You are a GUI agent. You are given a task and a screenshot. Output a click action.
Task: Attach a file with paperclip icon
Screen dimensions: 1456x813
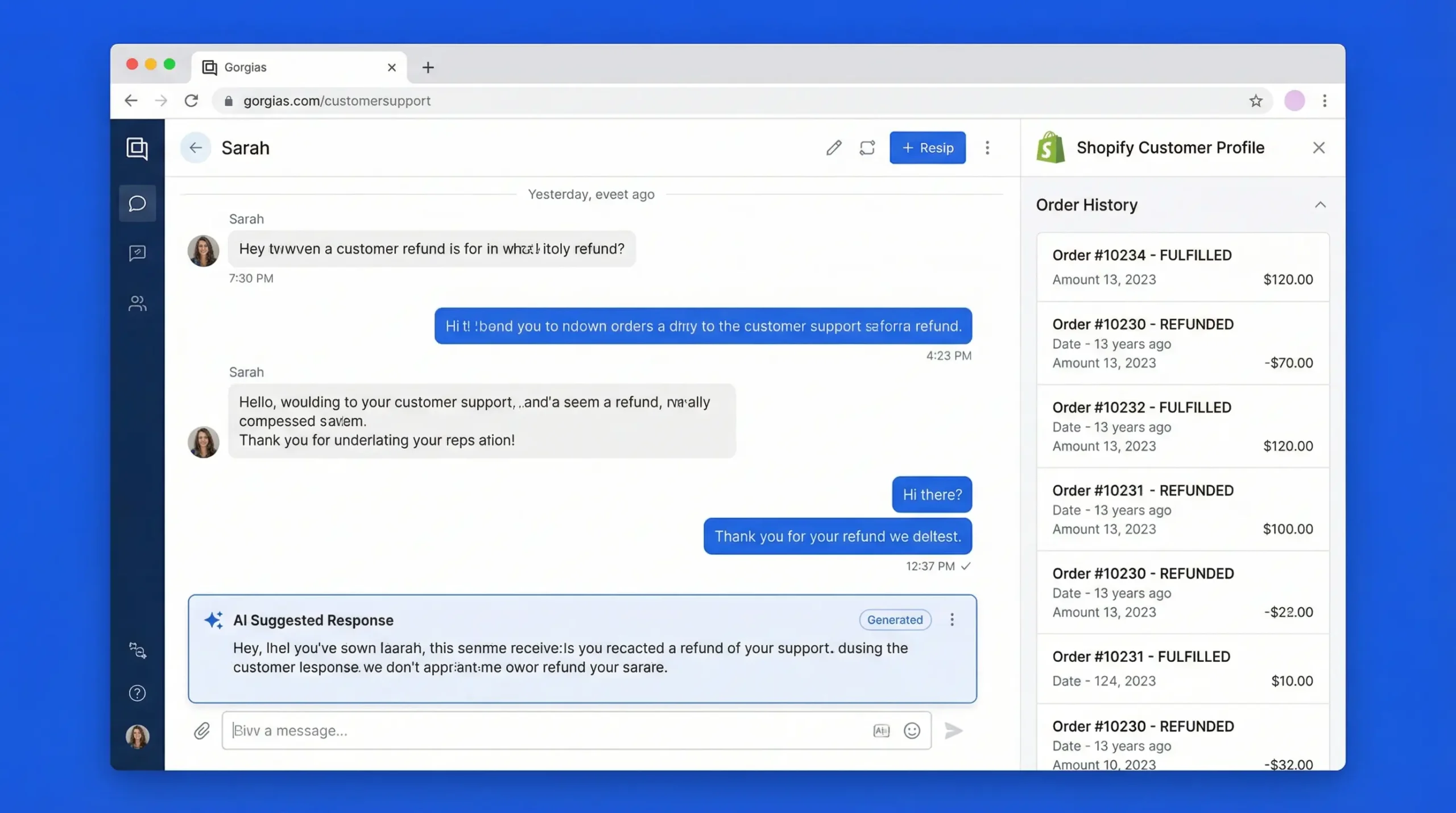click(202, 731)
